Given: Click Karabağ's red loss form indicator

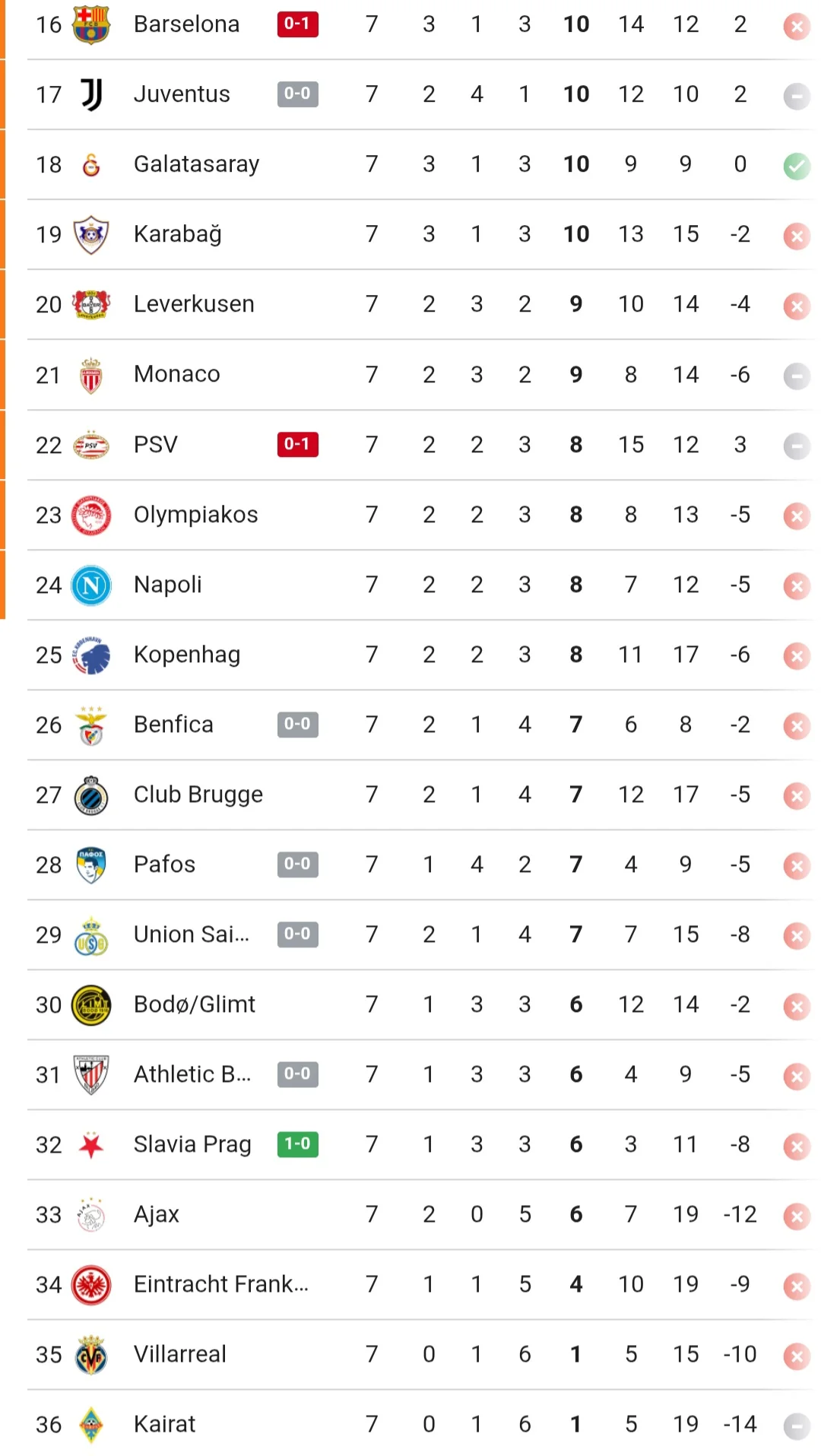Looking at the screenshot, I should 797,236.
